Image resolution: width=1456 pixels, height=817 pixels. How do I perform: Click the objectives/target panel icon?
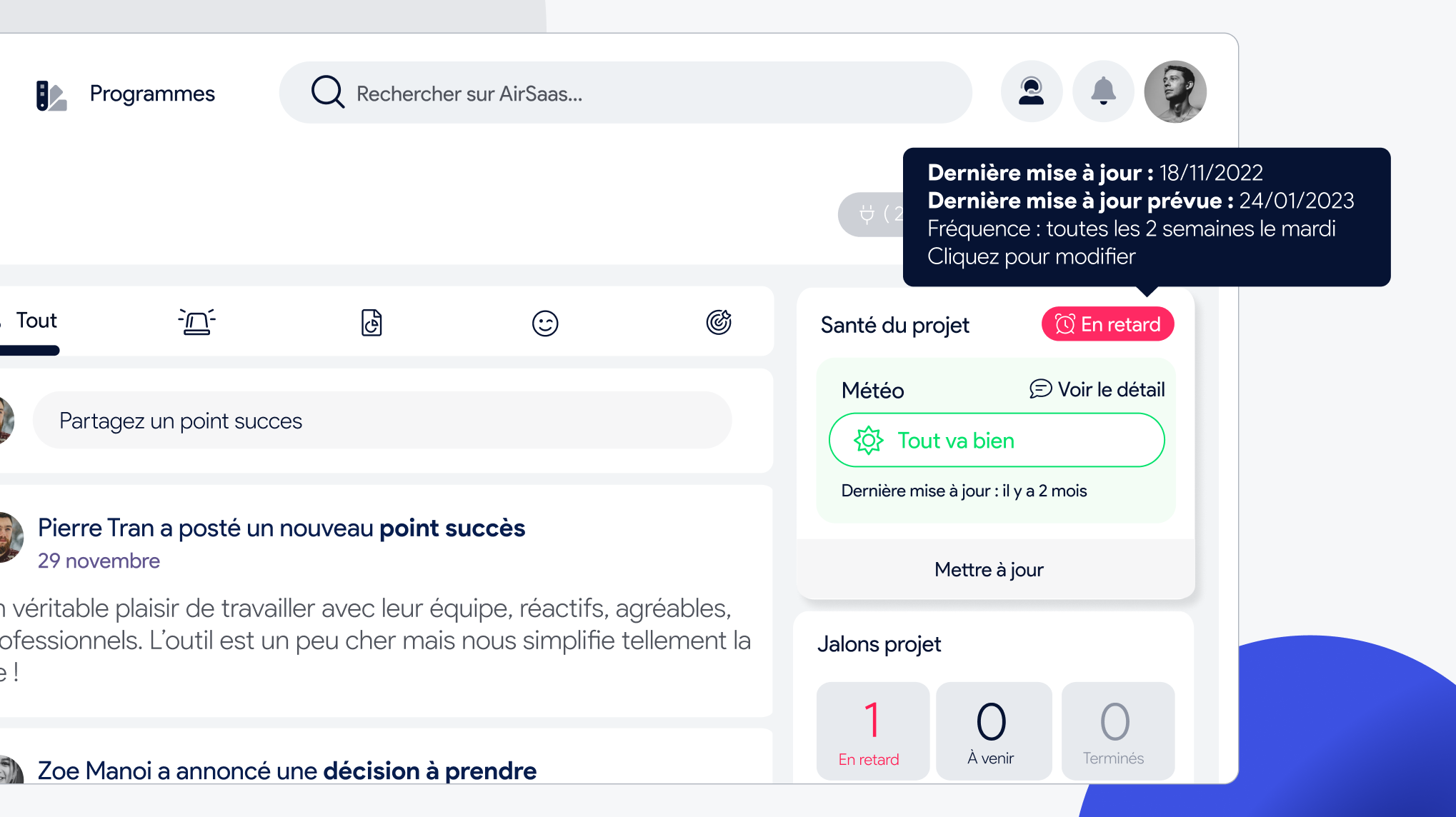[x=719, y=323]
